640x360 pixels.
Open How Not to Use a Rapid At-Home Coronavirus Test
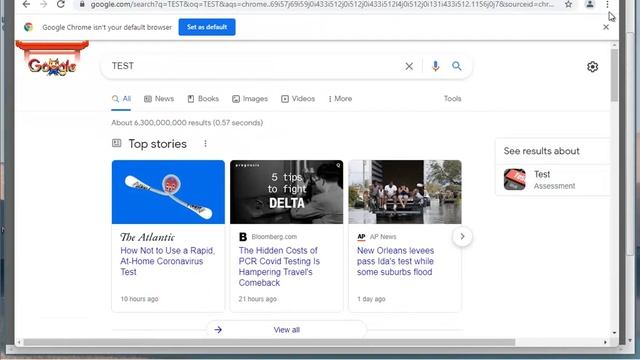168,261
